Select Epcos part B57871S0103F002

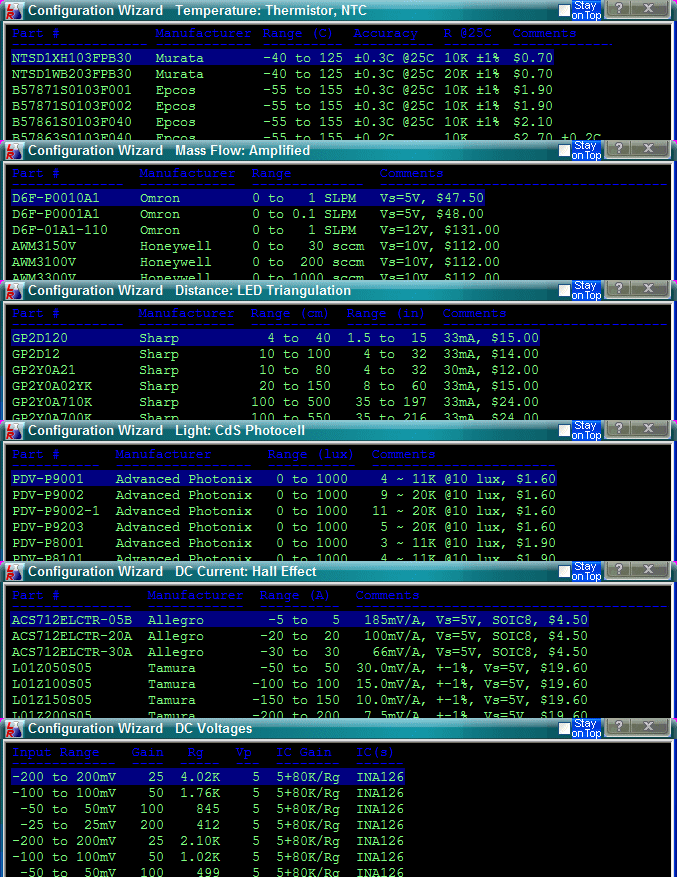(x=282, y=106)
